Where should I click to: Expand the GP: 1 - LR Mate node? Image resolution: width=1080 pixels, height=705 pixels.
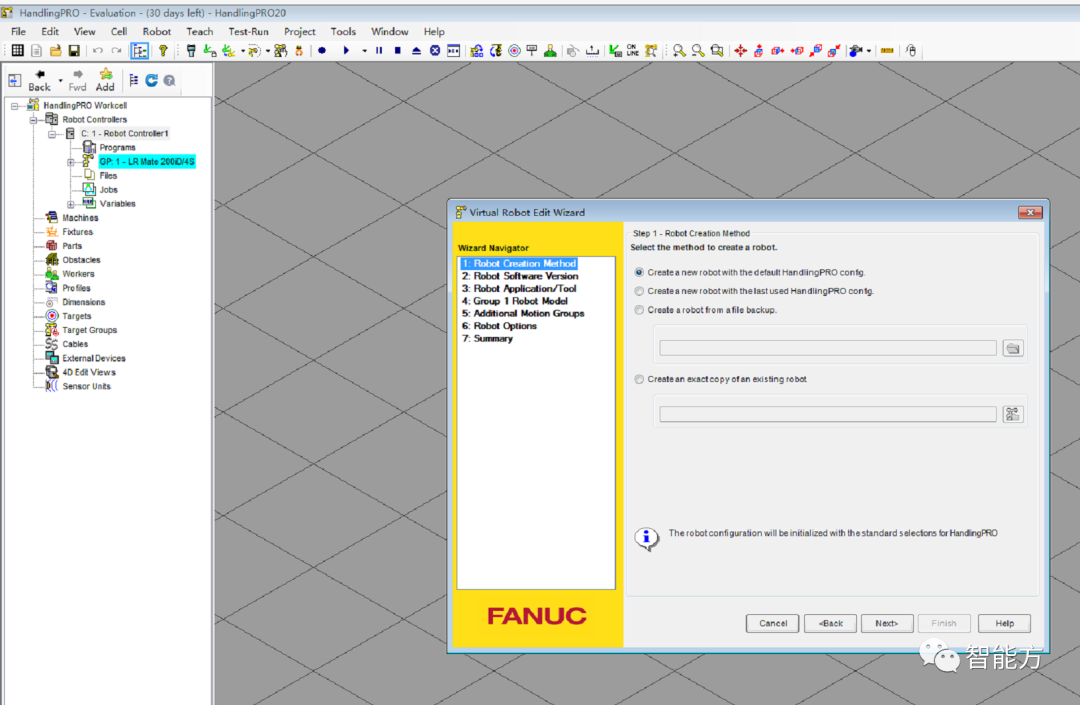coord(70,162)
